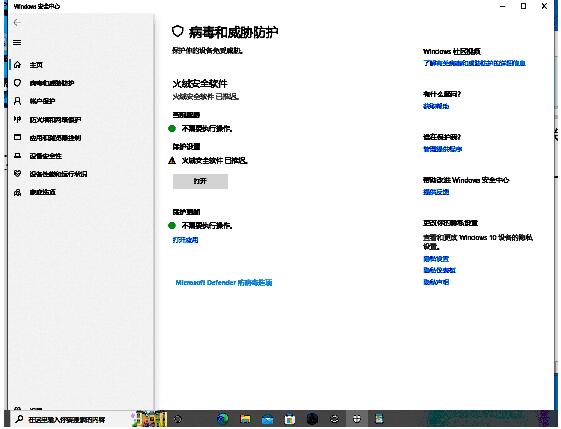Click the 有什么疑问? heading
Image resolution: width=561 pixels, height=429 pixels.
(x=442, y=94)
